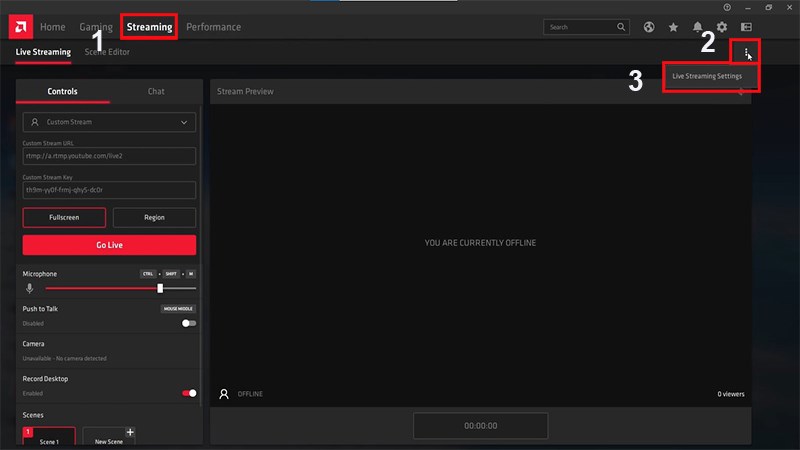Open the Performance tab
The image size is (800, 450).
[x=213, y=27]
